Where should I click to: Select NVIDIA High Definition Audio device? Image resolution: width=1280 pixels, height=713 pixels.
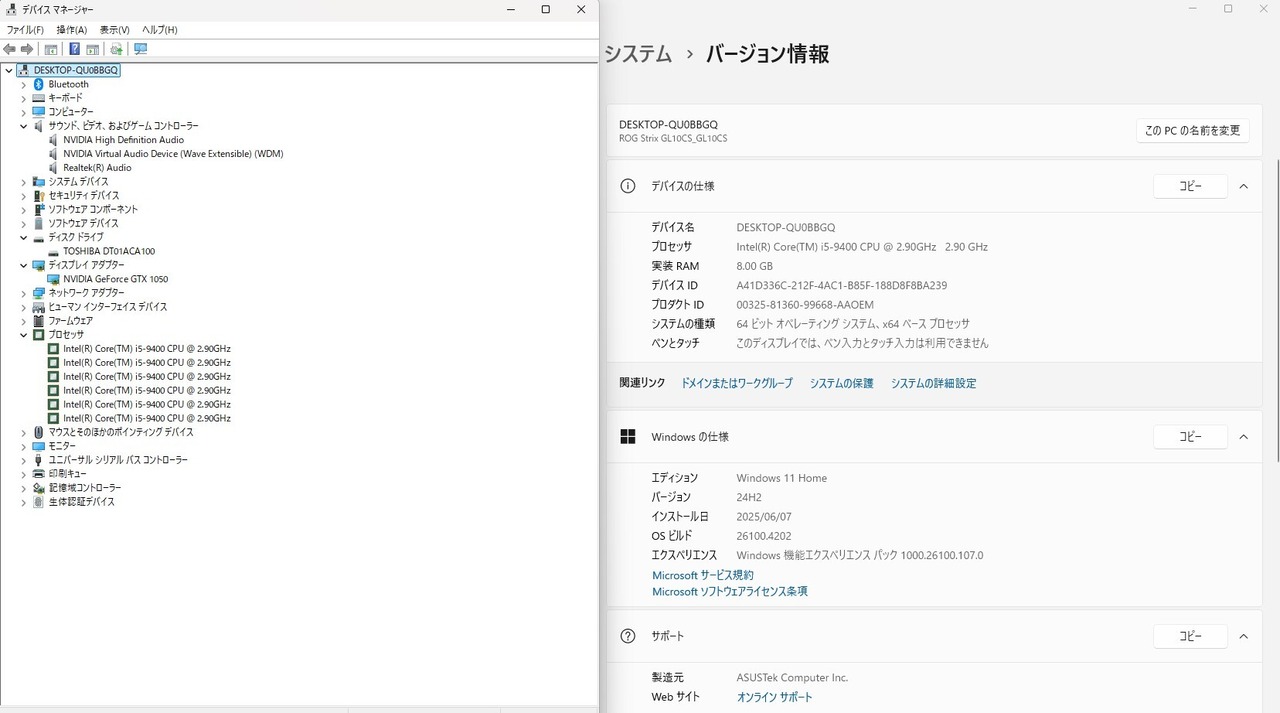point(123,140)
